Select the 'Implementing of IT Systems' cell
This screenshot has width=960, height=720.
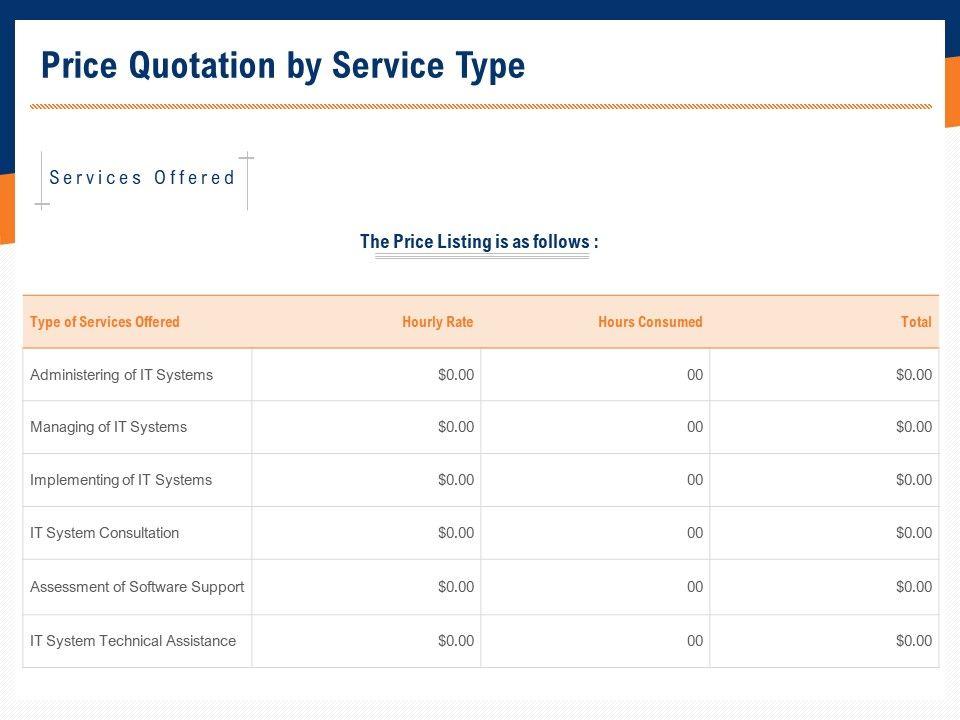(x=121, y=480)
